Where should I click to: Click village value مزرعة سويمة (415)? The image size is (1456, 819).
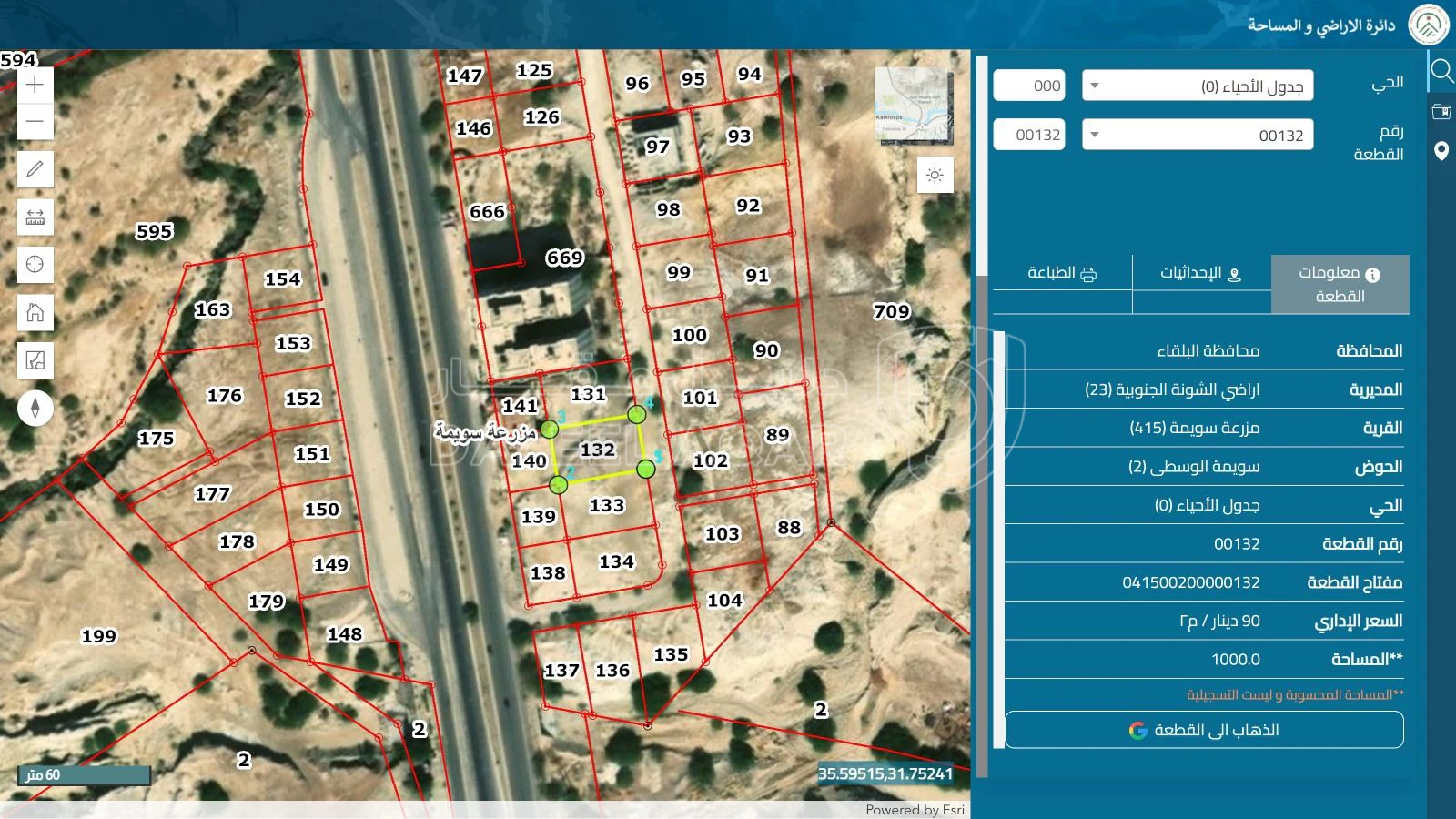[1195, 428]
